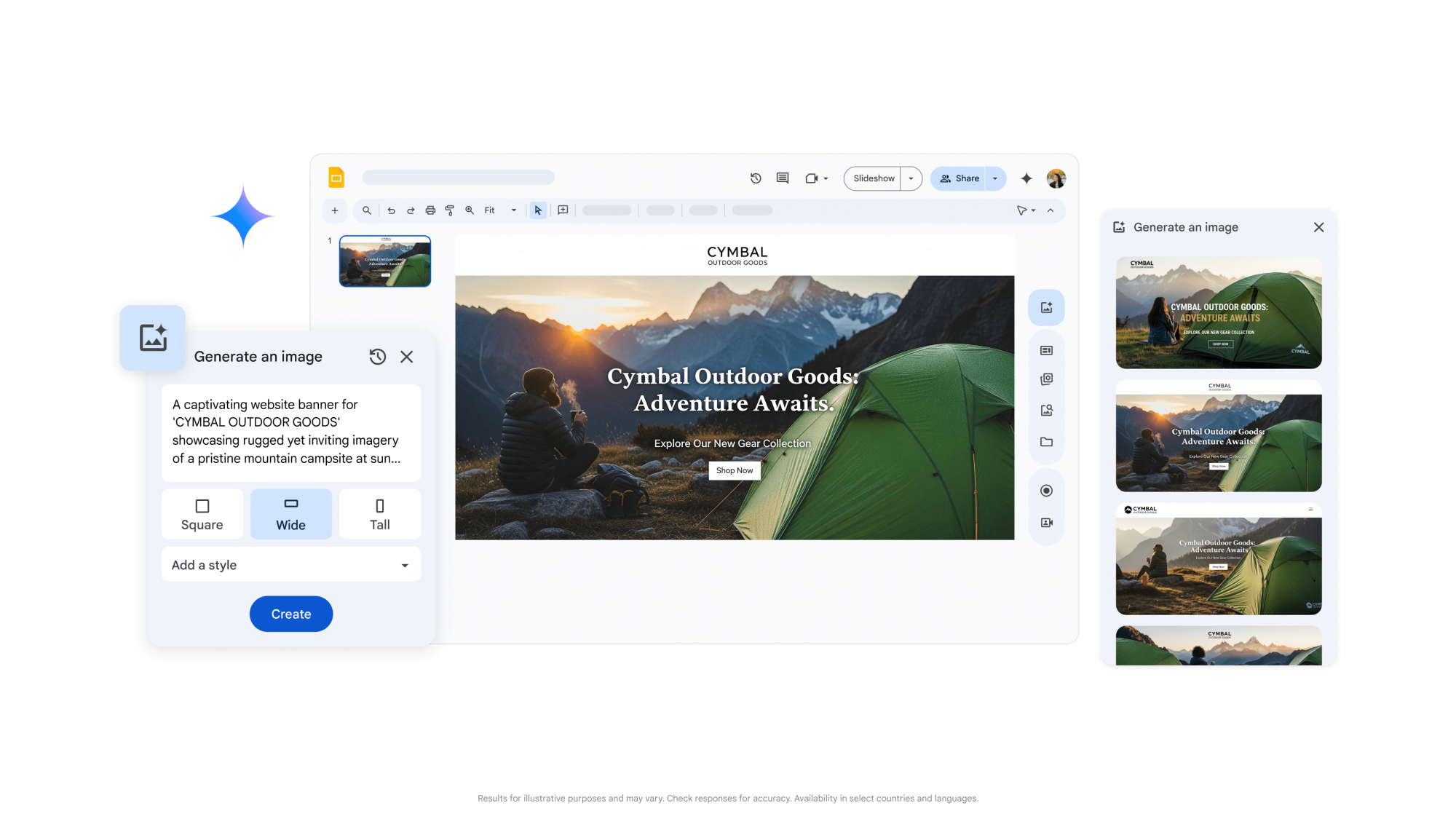Select the Tall aspect ratio option
The height and width of the screenshot is (819, 1456).
click(x=379, y=514)
